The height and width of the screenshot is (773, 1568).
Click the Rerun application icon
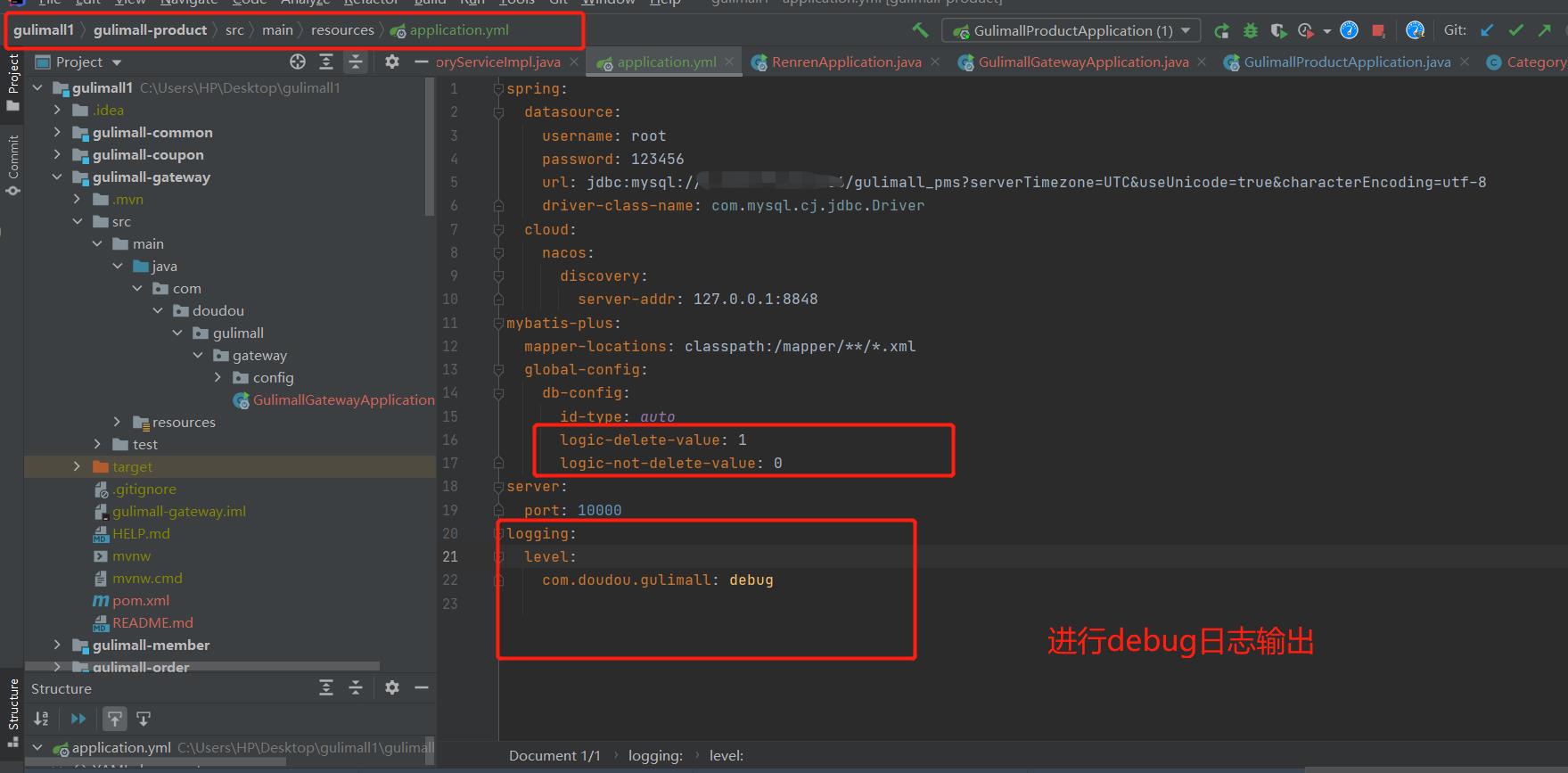(1222, 31)
